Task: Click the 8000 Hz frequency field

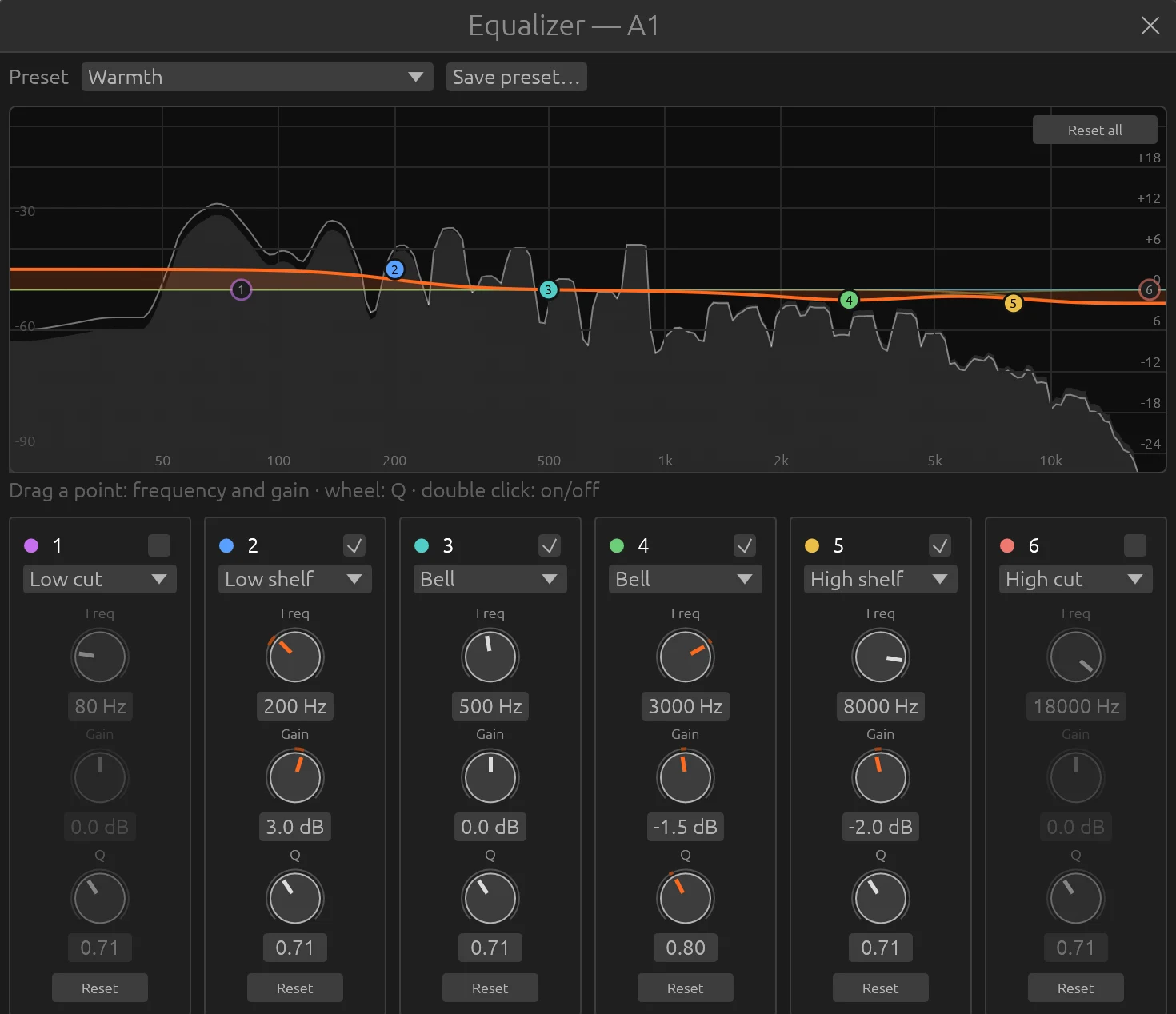Action: point(881,706)
